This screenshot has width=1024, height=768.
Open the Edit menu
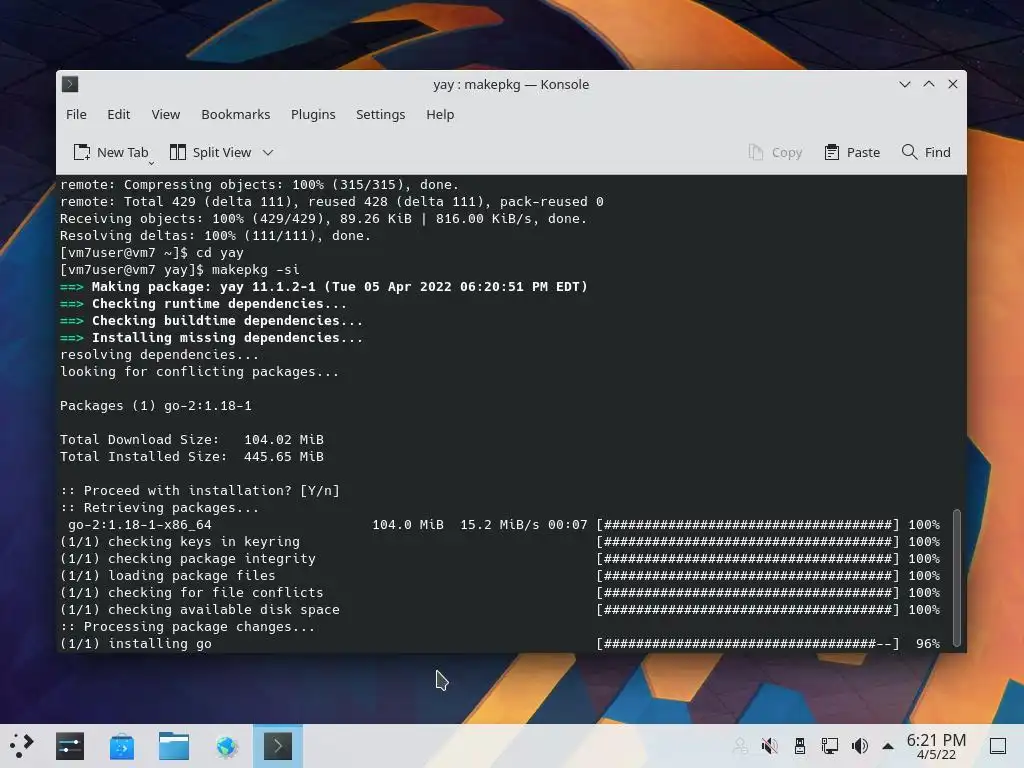click(118, 114)
